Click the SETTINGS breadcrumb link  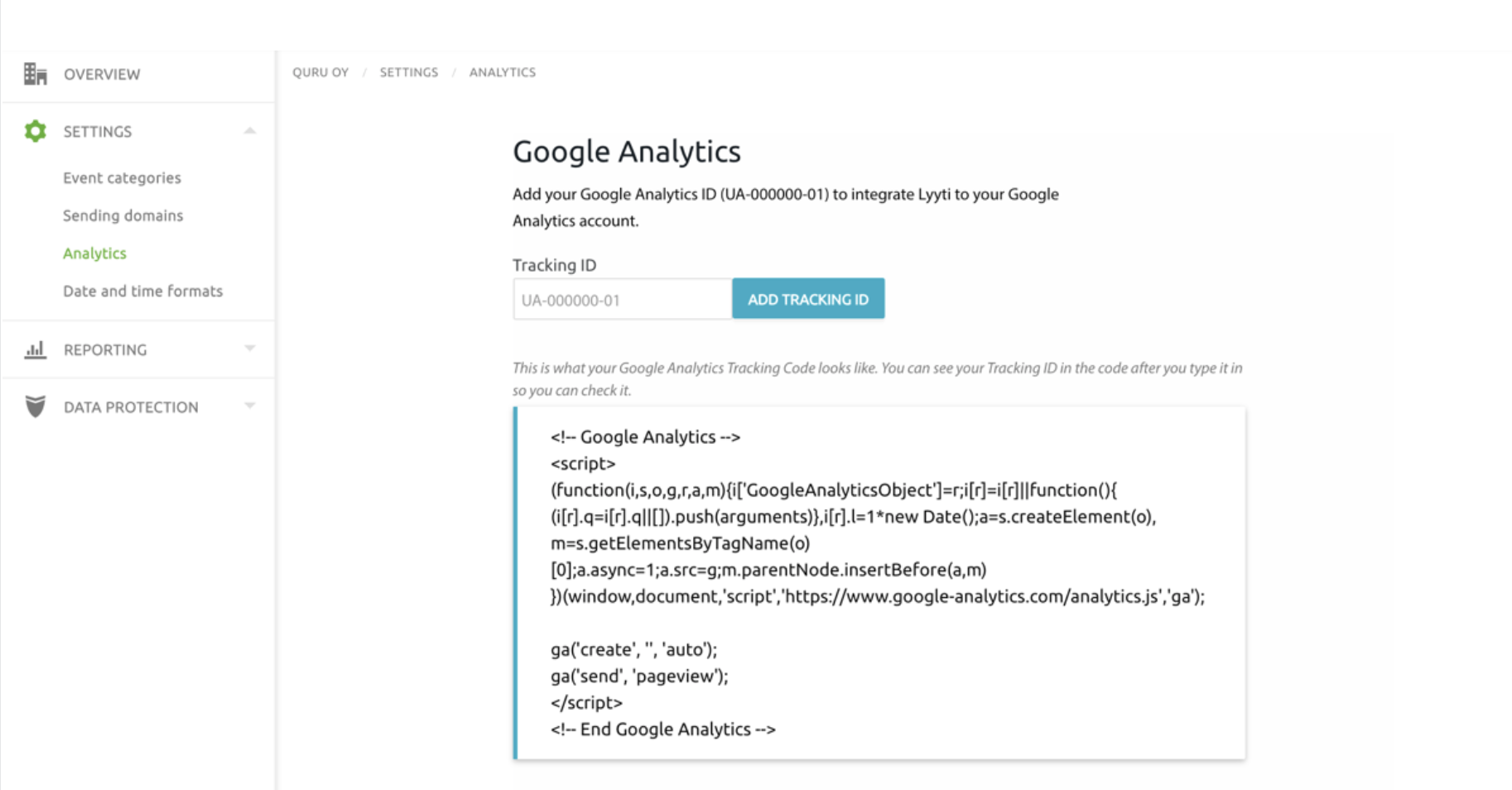pyautogui.click(x=409, y=73)
